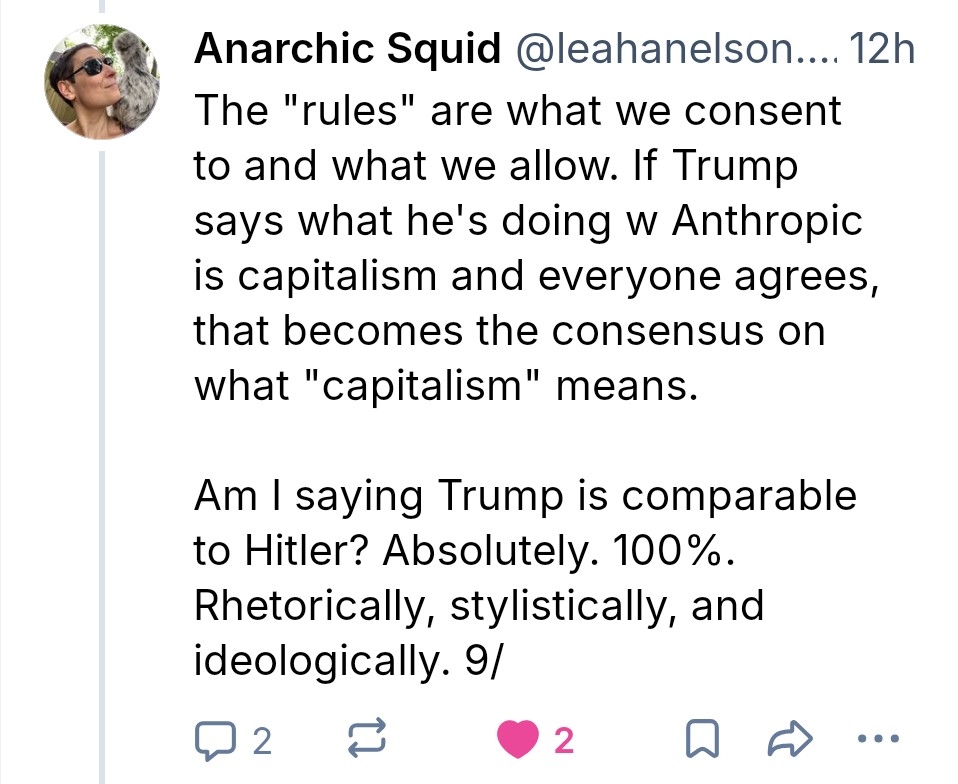Click the vertical thread line on the left
The image size is (958, 784).
pos(102,450)
